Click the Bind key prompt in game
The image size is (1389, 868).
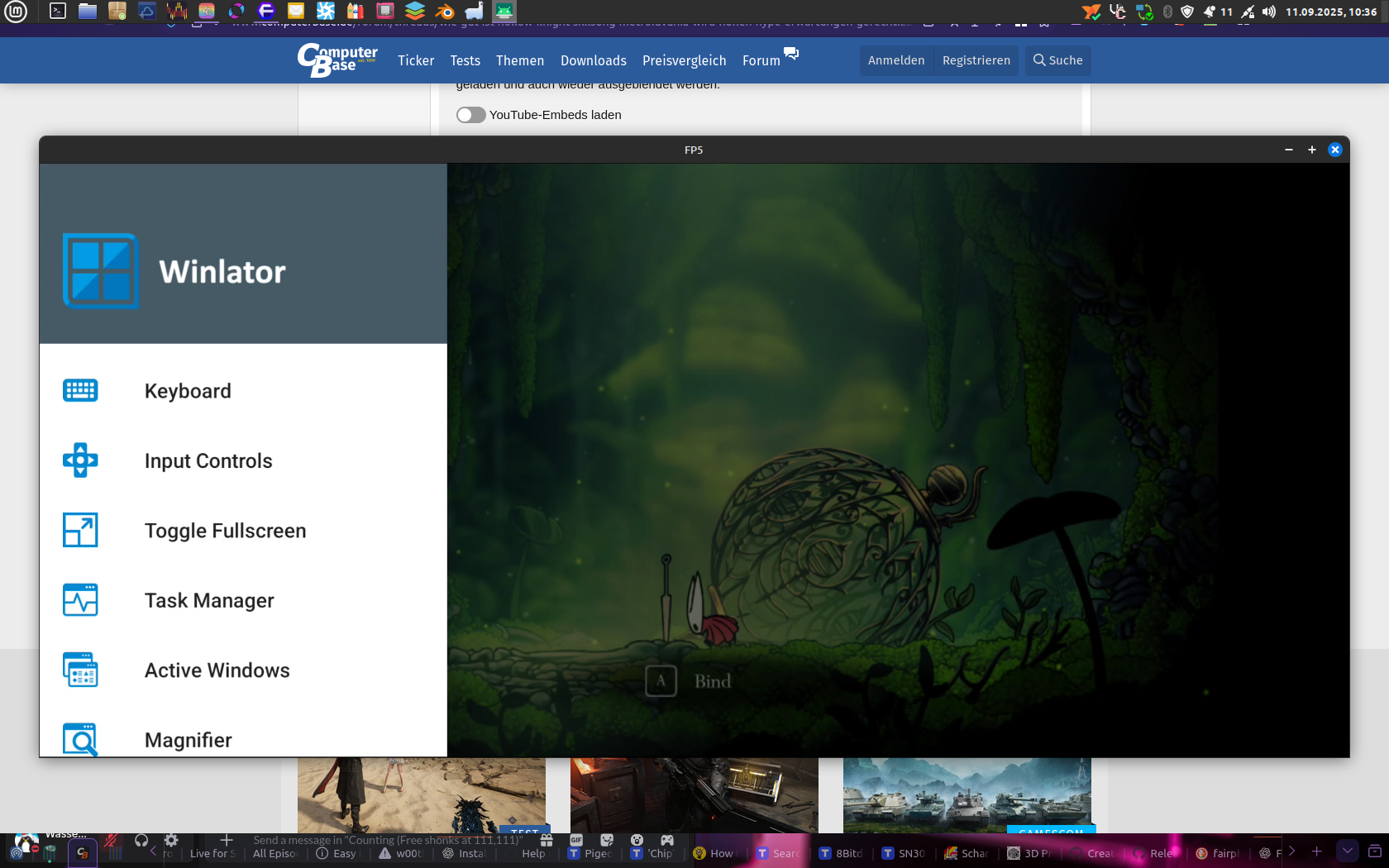[689, 681]
